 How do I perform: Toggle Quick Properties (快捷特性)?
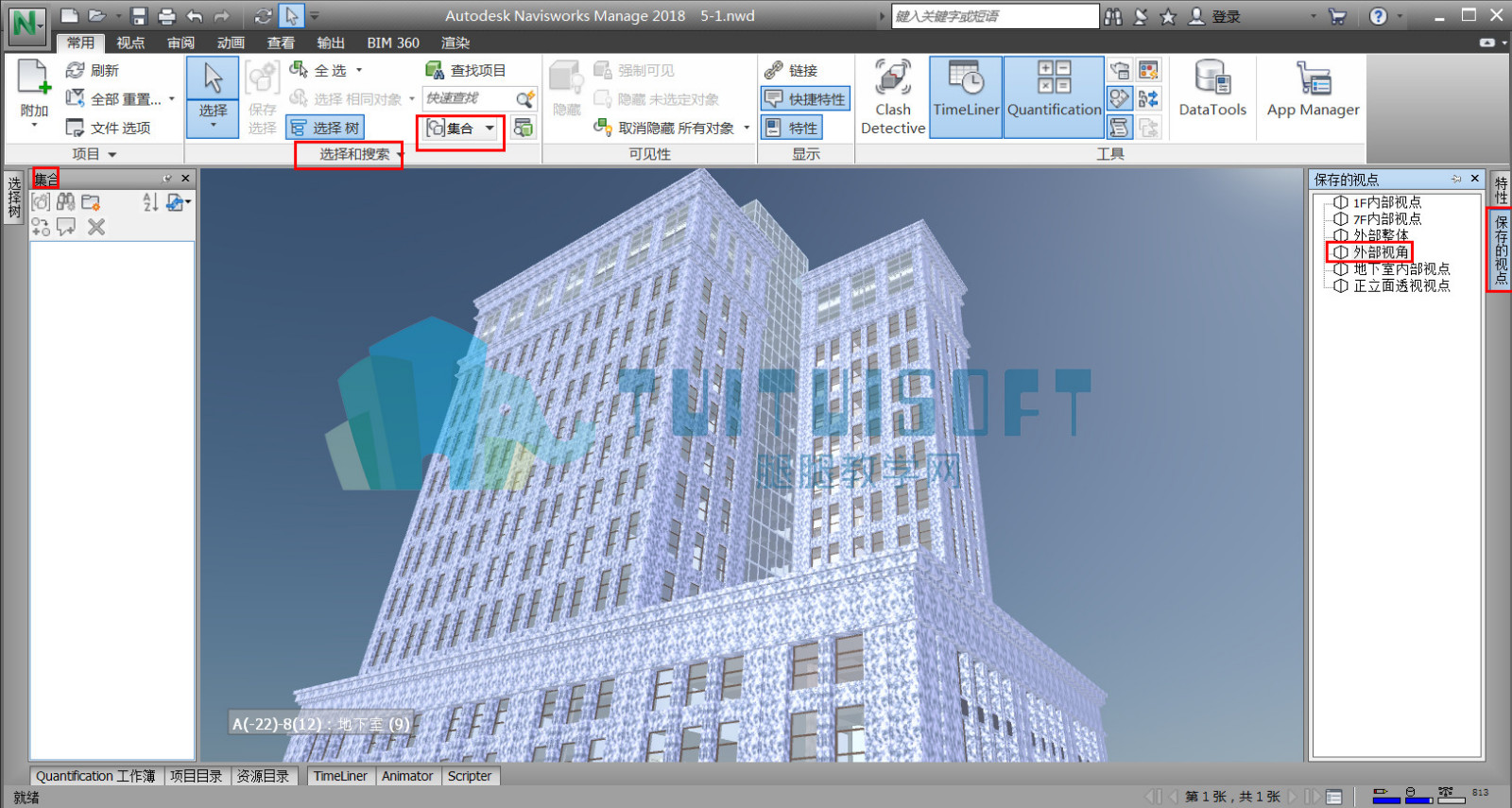point(805,98)
